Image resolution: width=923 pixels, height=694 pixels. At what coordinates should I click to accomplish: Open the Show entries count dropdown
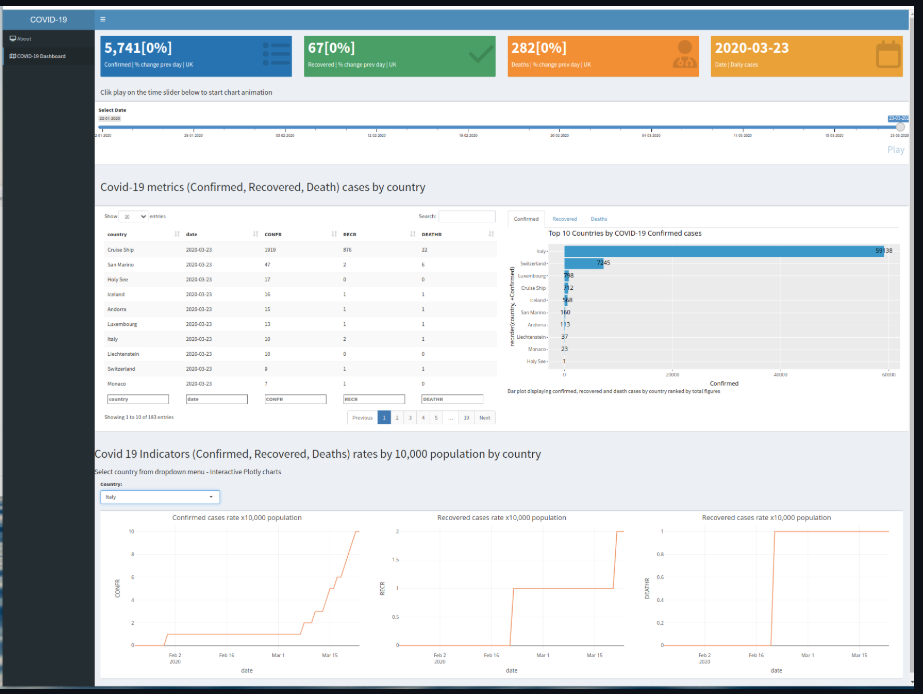click(x=133, y=216)
